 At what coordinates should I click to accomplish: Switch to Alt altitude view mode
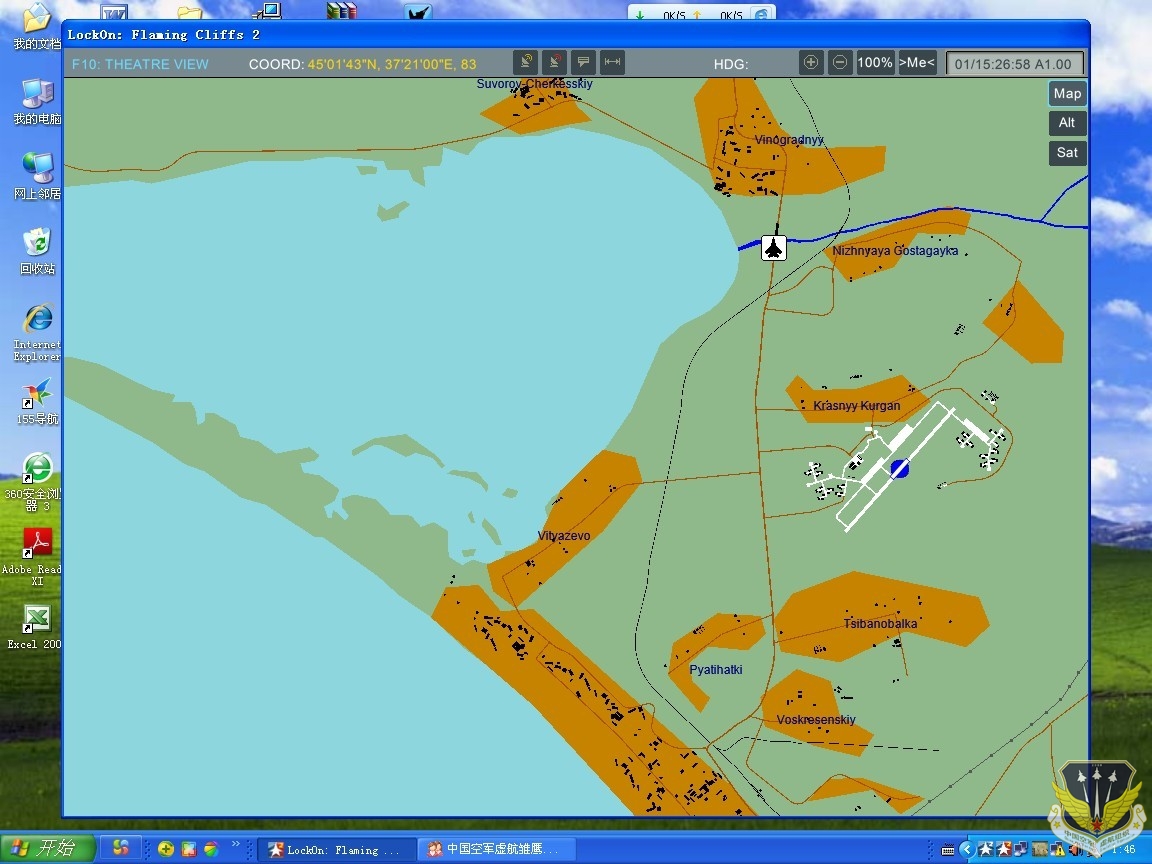click(x=1068, y=123)
